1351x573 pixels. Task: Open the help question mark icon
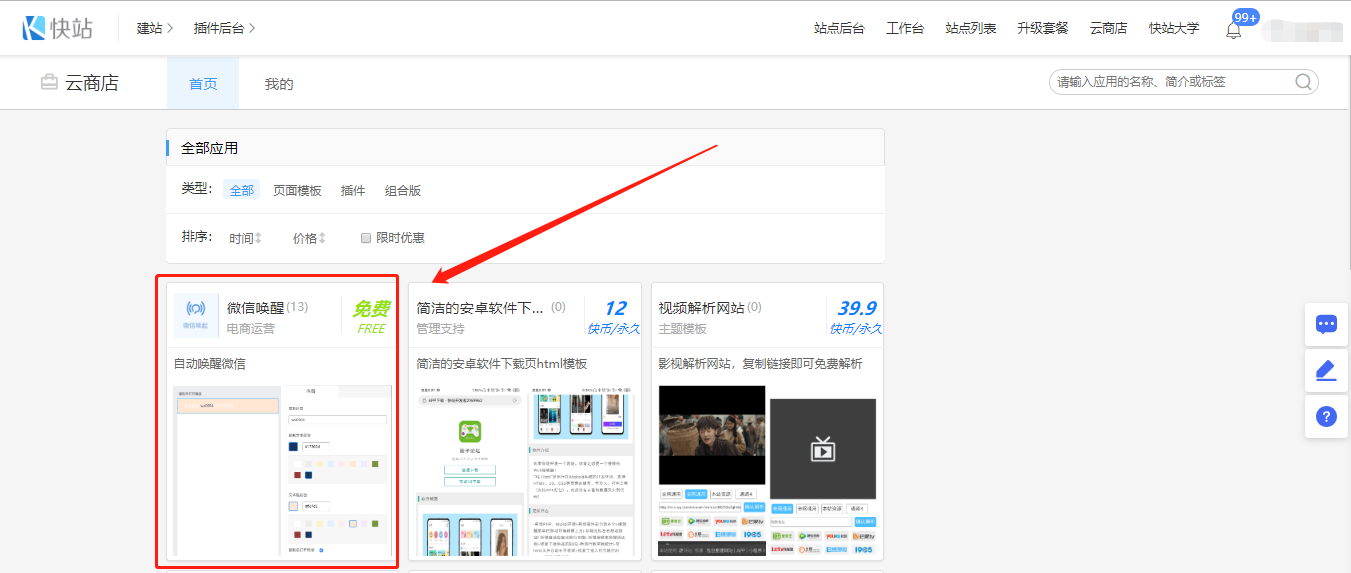coord(1326,417)
